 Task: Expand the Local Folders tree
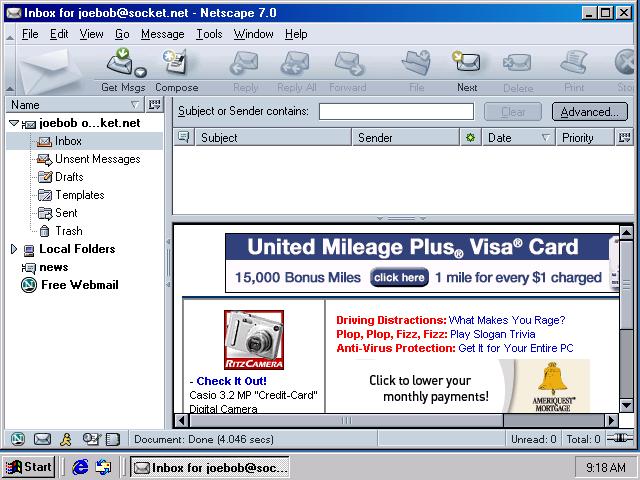[x=13, y=249]
